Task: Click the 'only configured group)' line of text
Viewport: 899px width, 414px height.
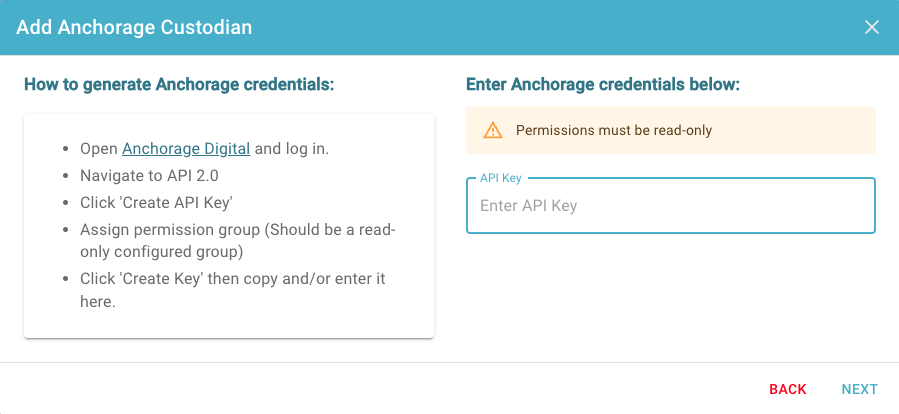Action: coord(162,252)
